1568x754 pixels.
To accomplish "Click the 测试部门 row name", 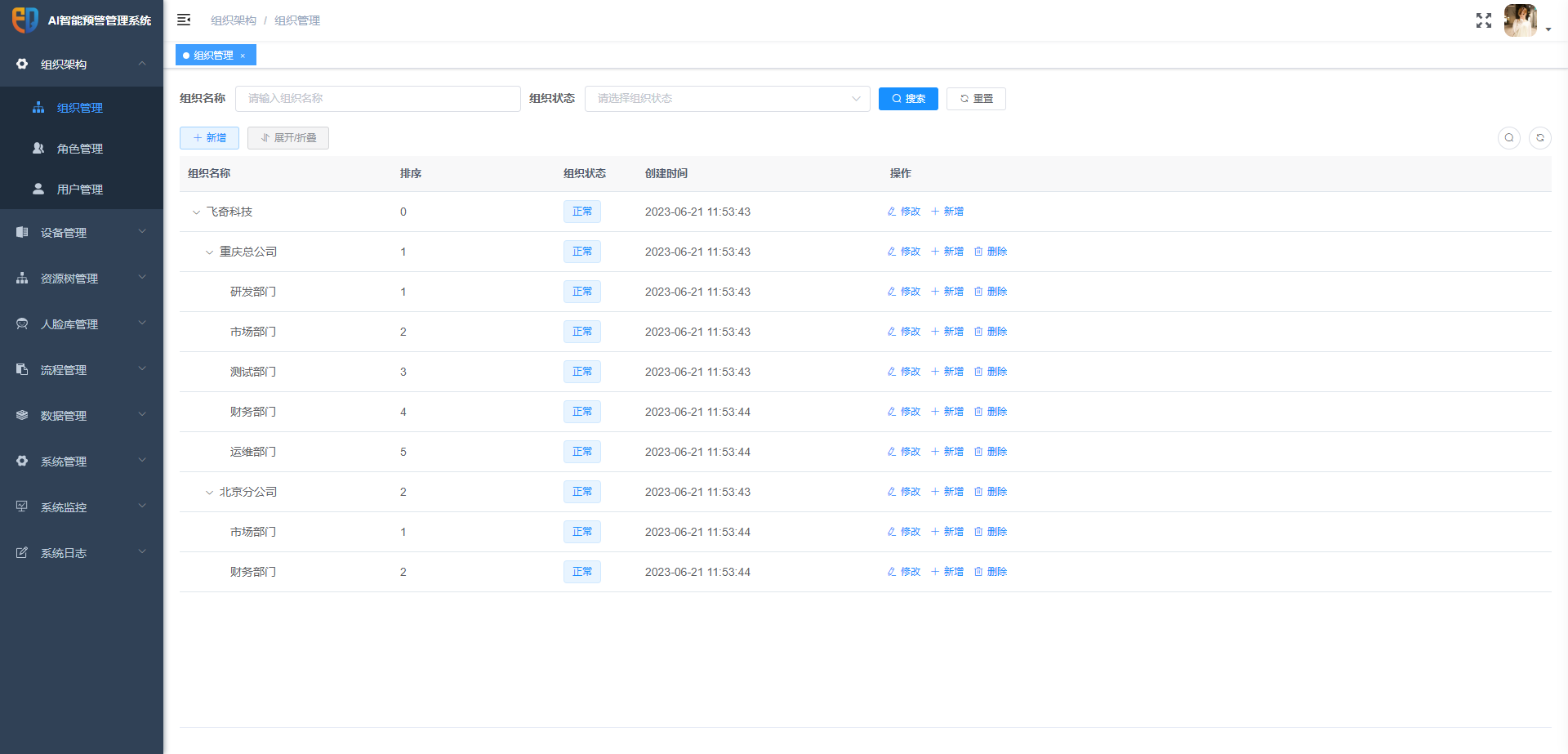I will coord(253,373).
